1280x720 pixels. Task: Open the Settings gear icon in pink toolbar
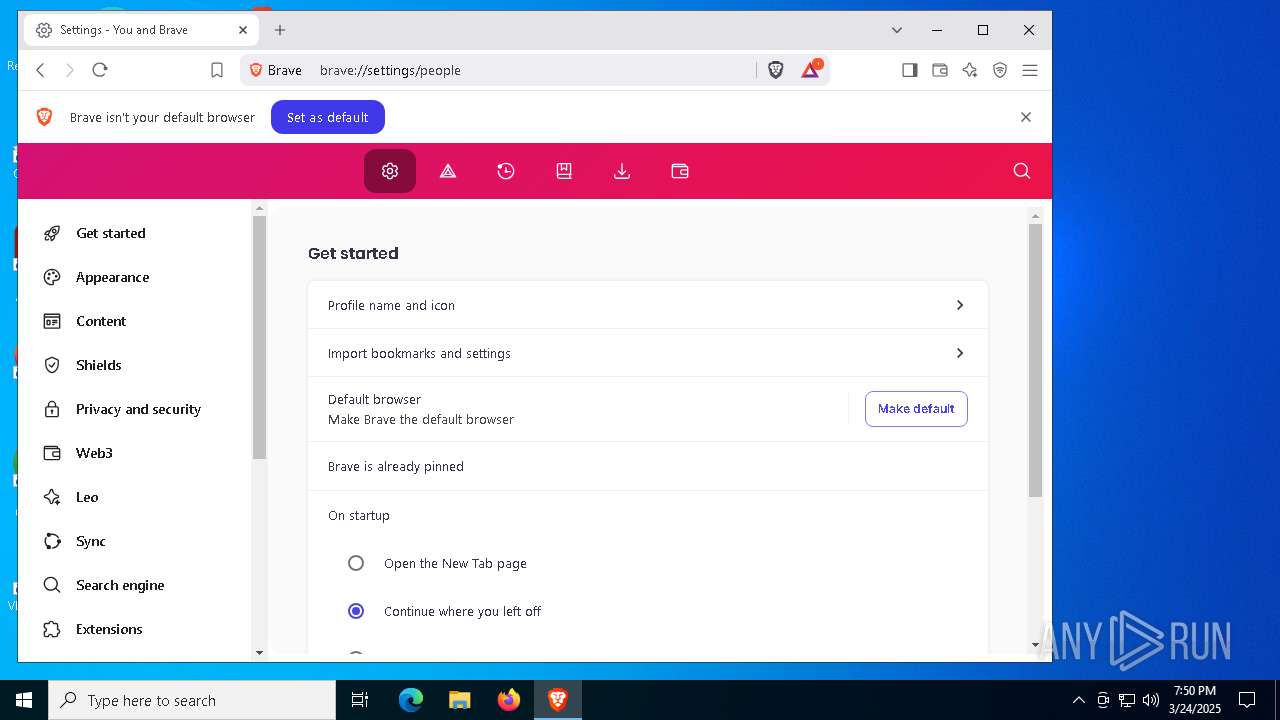point(390,171)
